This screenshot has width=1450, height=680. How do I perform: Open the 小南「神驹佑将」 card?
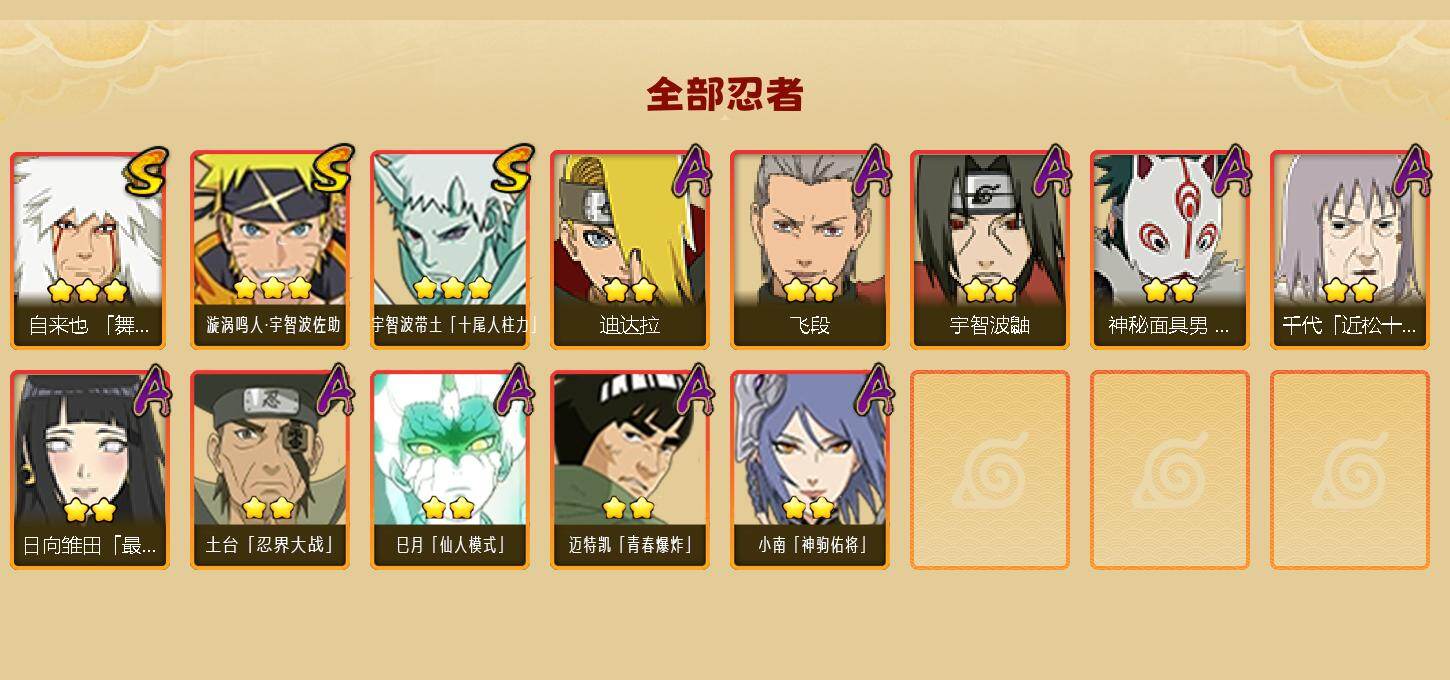pos(810,470)
